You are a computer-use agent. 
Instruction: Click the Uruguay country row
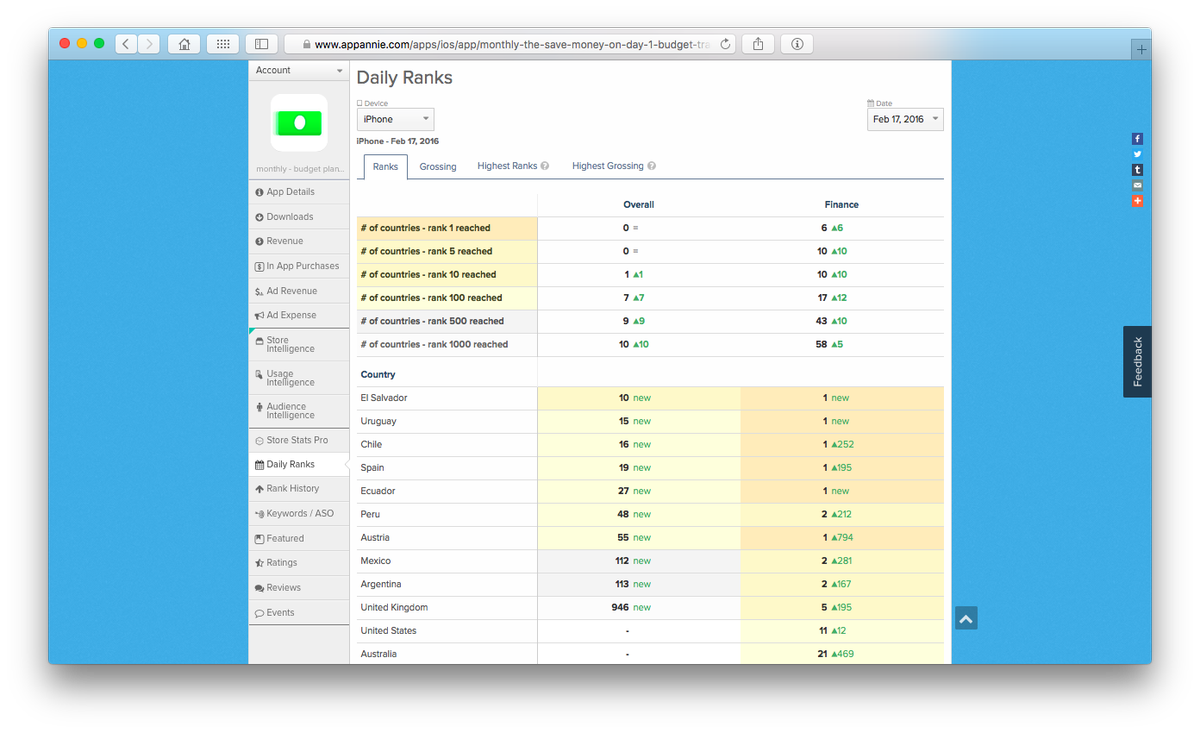point(650,421)
